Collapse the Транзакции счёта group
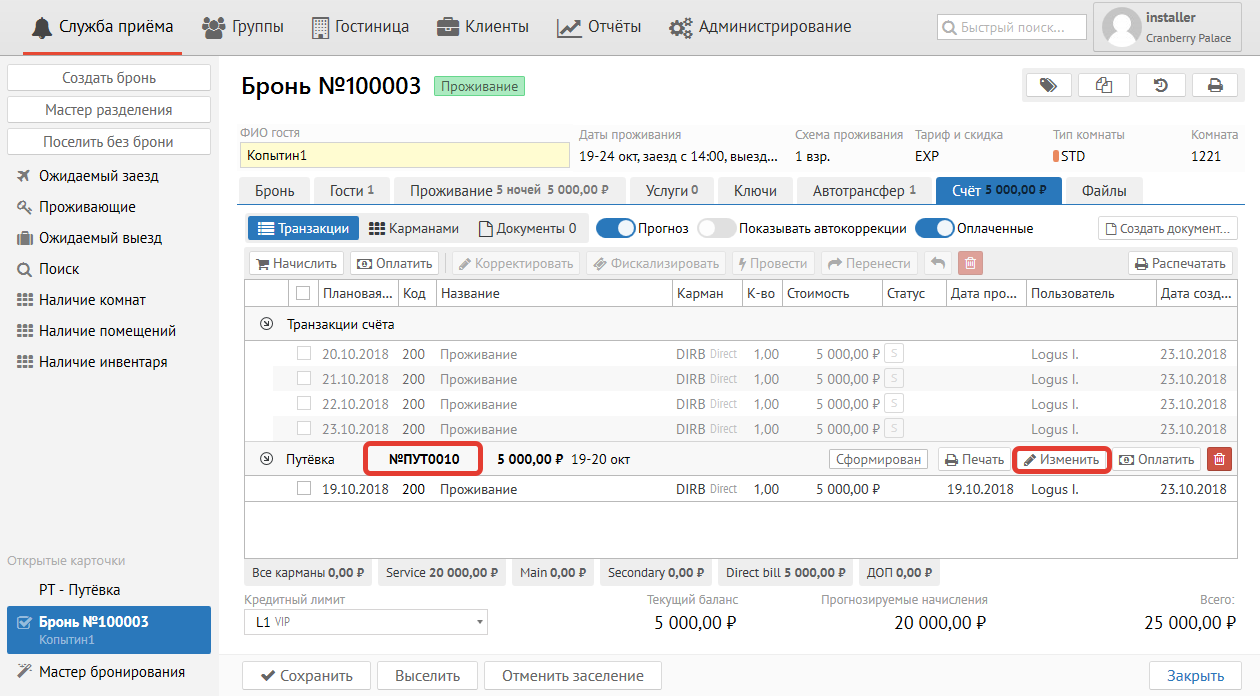1260x696 pixels. (x=266, y=324)
